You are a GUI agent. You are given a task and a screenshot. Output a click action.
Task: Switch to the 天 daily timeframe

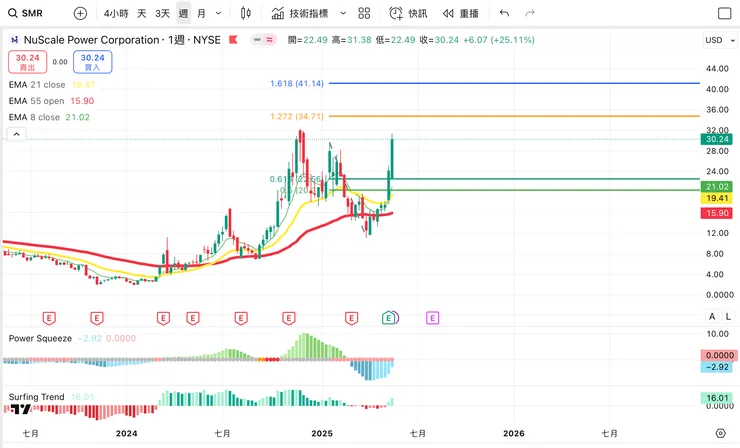142,13
